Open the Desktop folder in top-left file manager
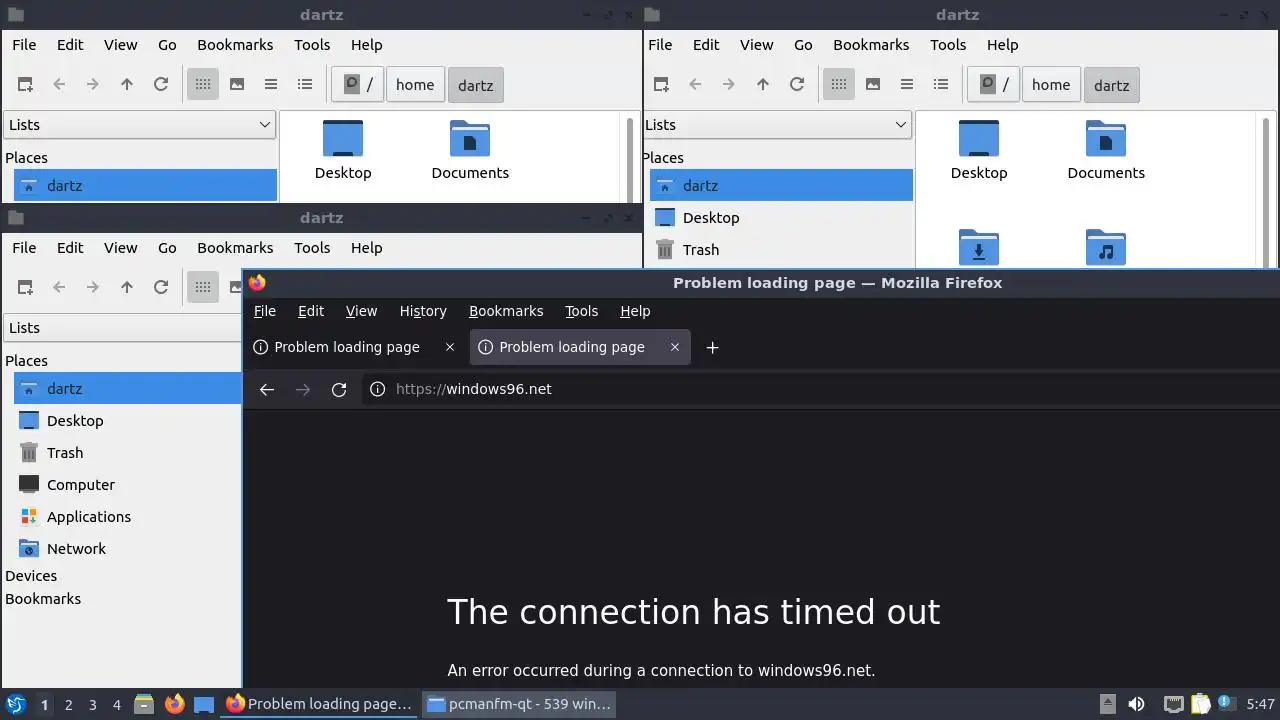The image size is (1280, 720). [x=343, y=150]
